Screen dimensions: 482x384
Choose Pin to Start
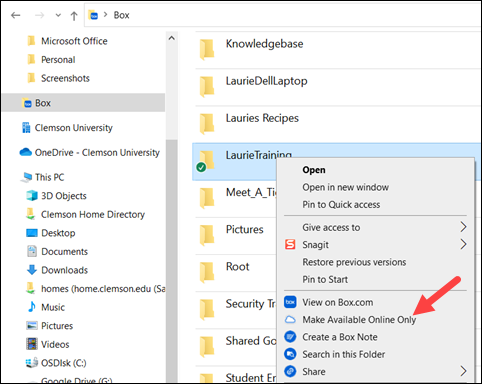(325, 279)
